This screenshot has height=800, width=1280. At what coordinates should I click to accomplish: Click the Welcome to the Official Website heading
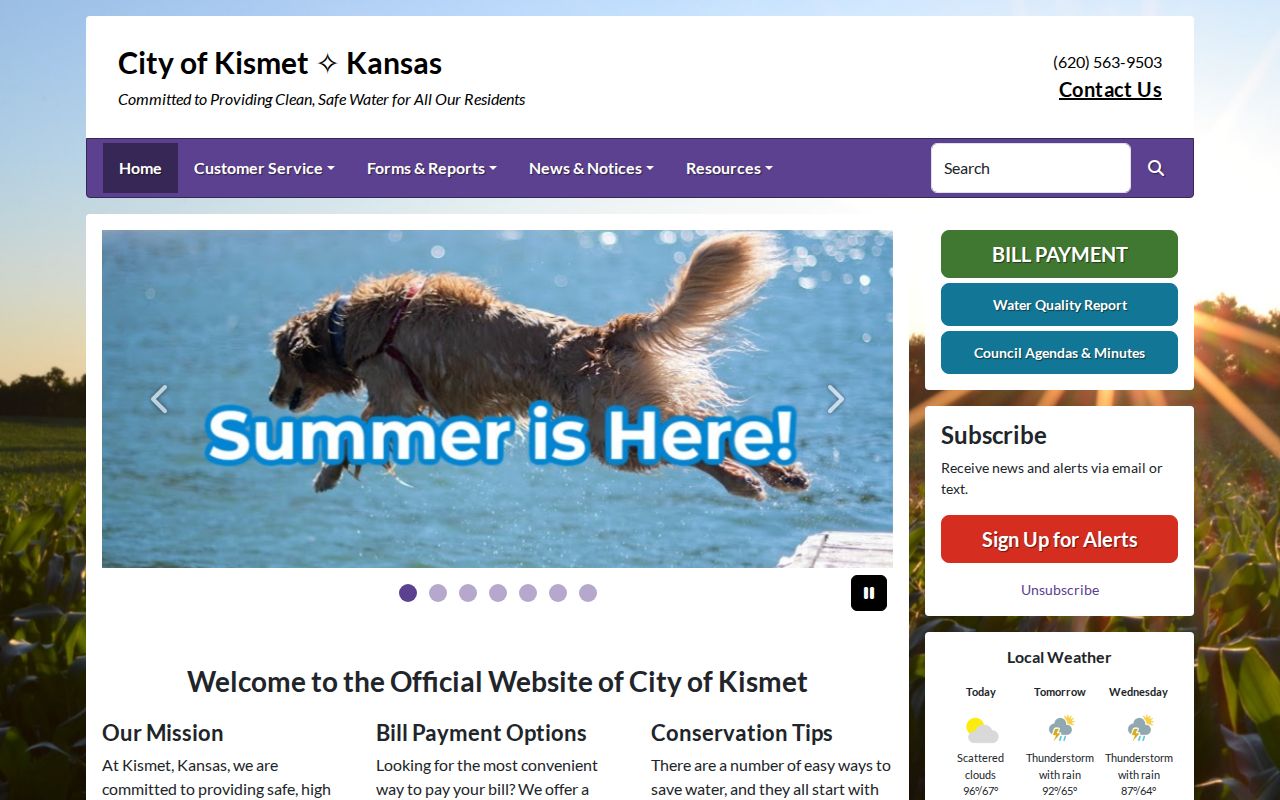497,682
